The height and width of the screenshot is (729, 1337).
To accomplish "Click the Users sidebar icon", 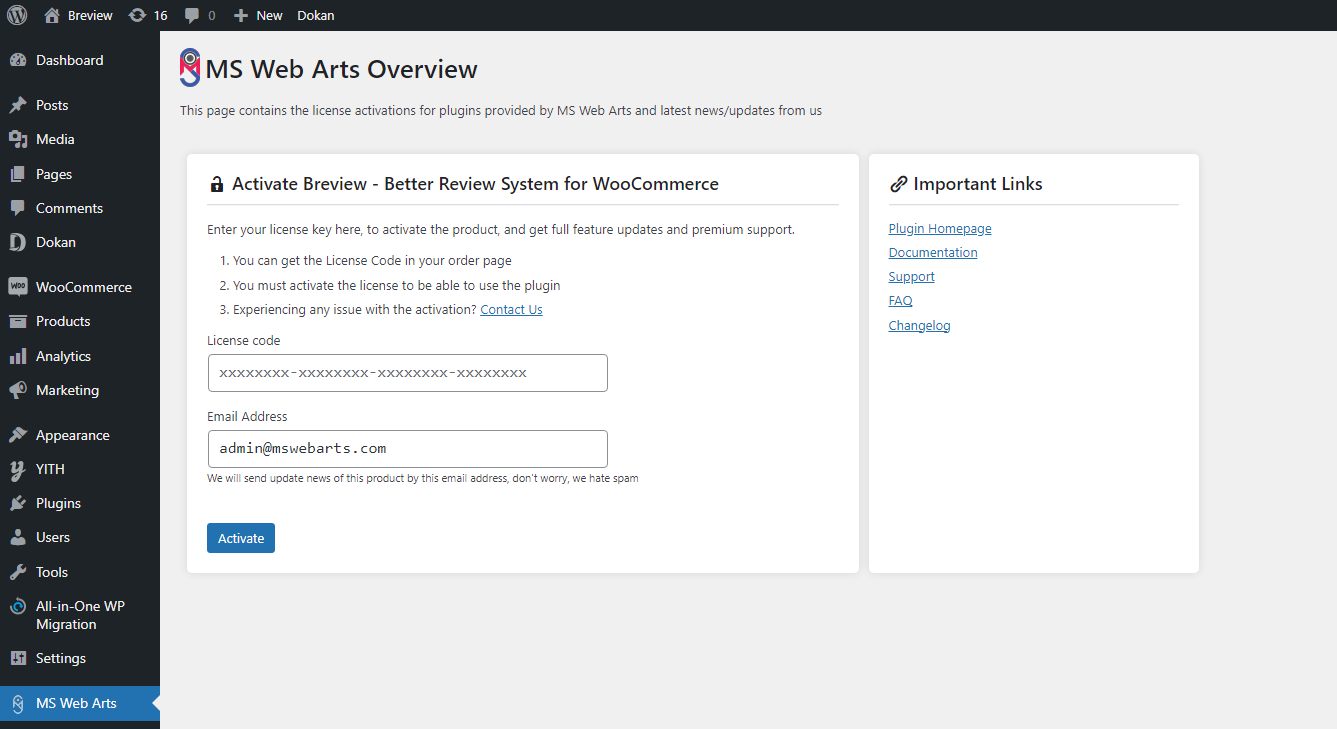I will pyautogui.click(x=18, y=537).
